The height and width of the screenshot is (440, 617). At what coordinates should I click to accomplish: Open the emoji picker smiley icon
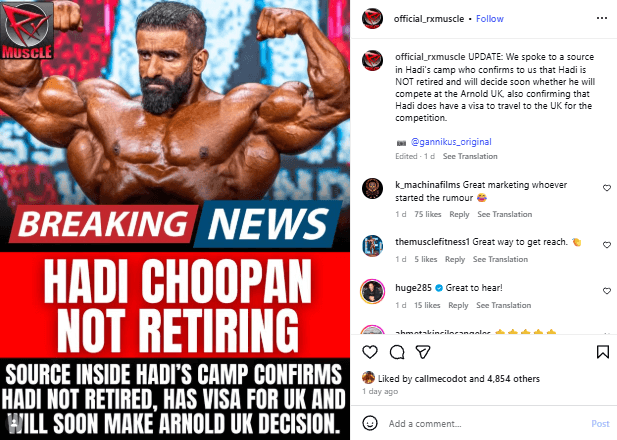click(369, 423)
